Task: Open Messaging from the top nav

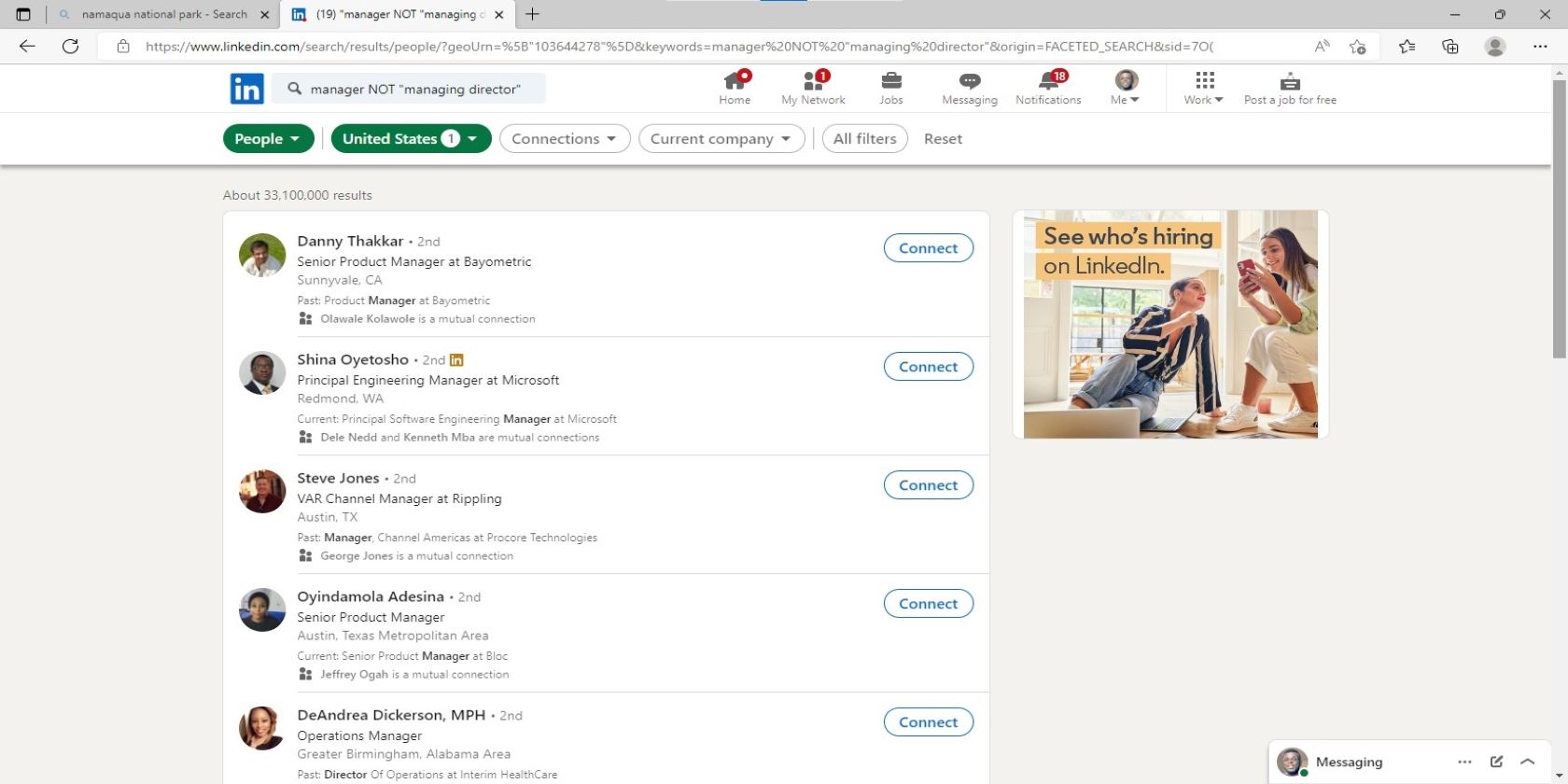Action: coord(970,89)
